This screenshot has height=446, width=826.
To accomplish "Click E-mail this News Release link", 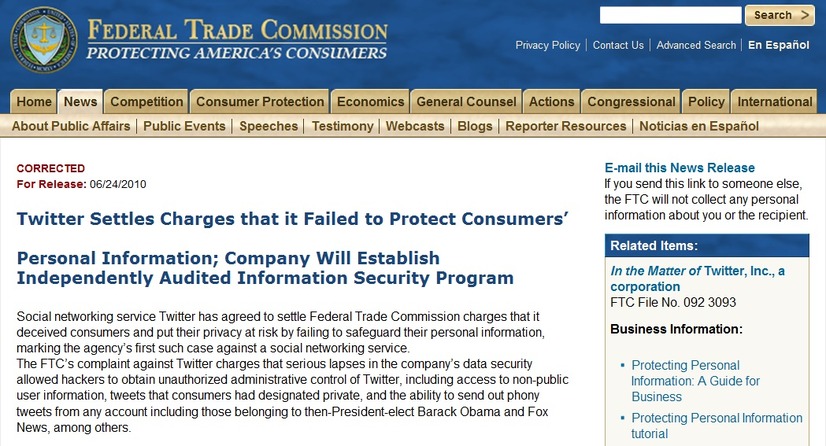I will pos(680,168).
